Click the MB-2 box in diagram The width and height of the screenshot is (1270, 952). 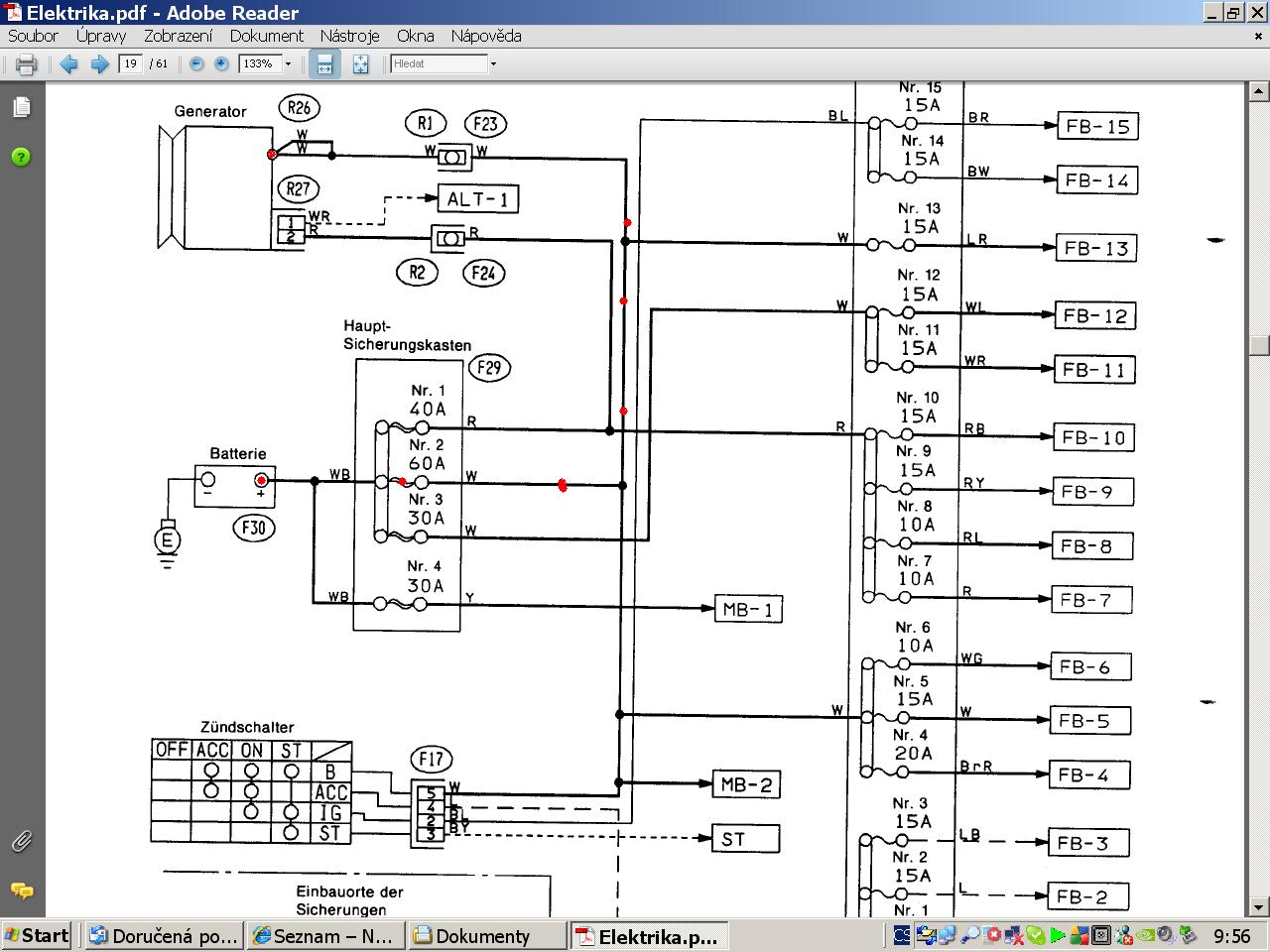tap(746, 784)
